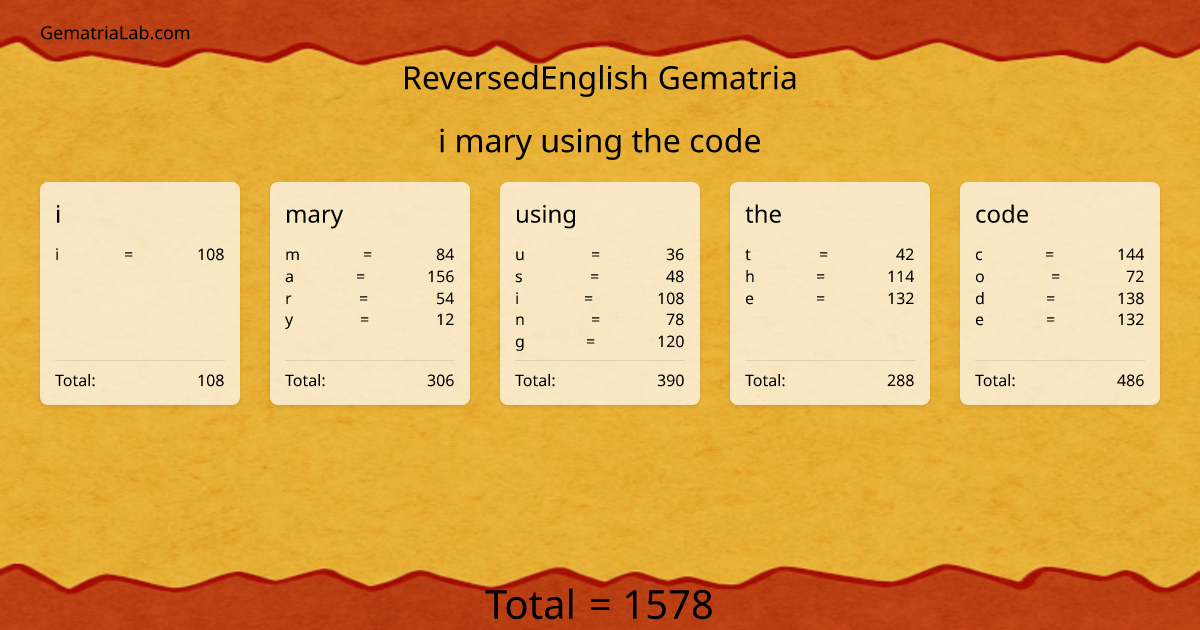
Task: Click letter m in the mary card
Action: click(x=292, y=255)
